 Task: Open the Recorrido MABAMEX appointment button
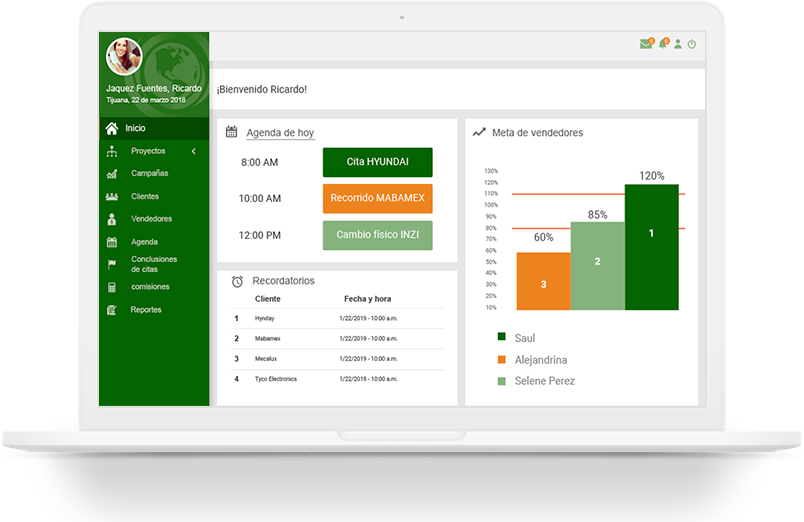pyautogui.click(x=377, y=198)
